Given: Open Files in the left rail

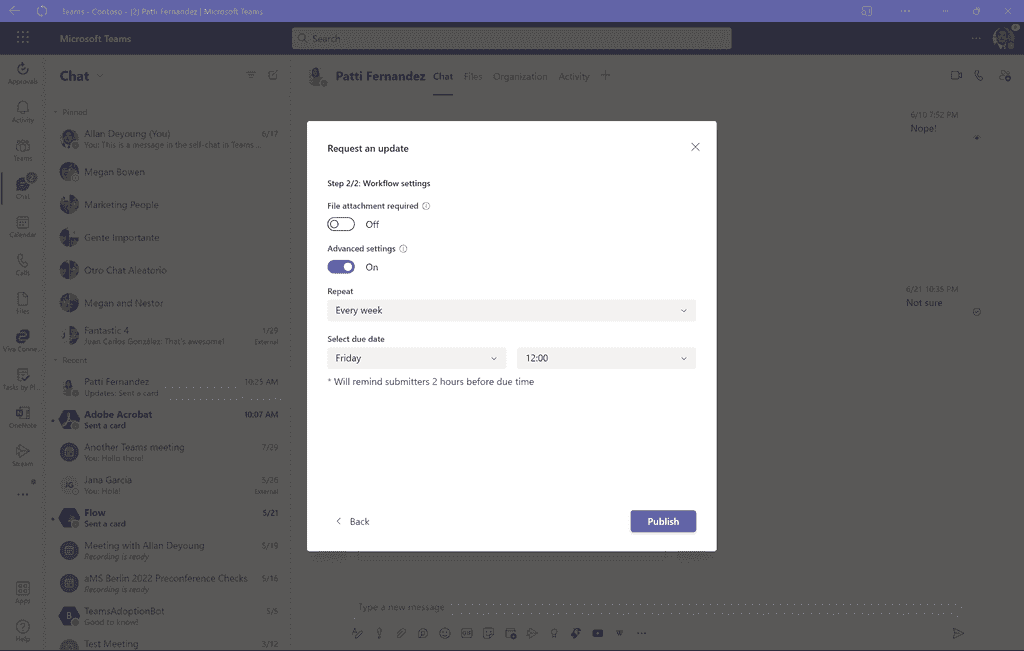Looking at the screenshot, I should pyautogui.click(x=22, y=302).
